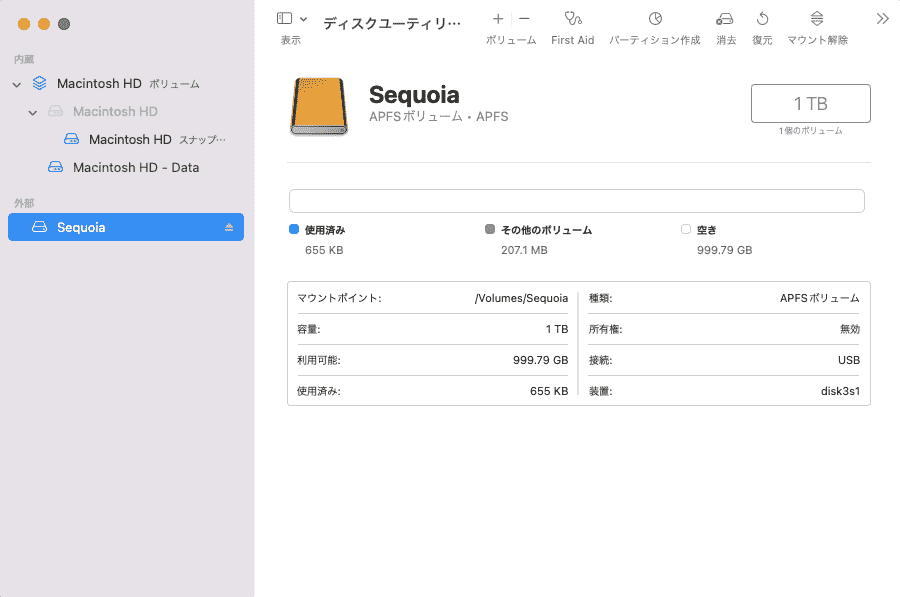Click the 所有権 無効 value

[x=850, y=329]
